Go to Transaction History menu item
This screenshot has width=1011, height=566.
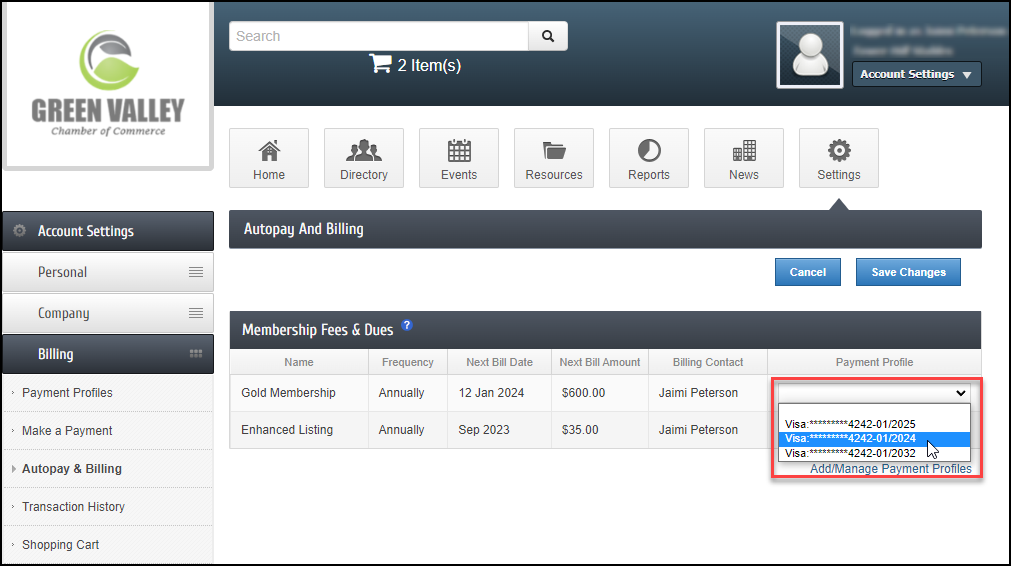tap(73, 507)
